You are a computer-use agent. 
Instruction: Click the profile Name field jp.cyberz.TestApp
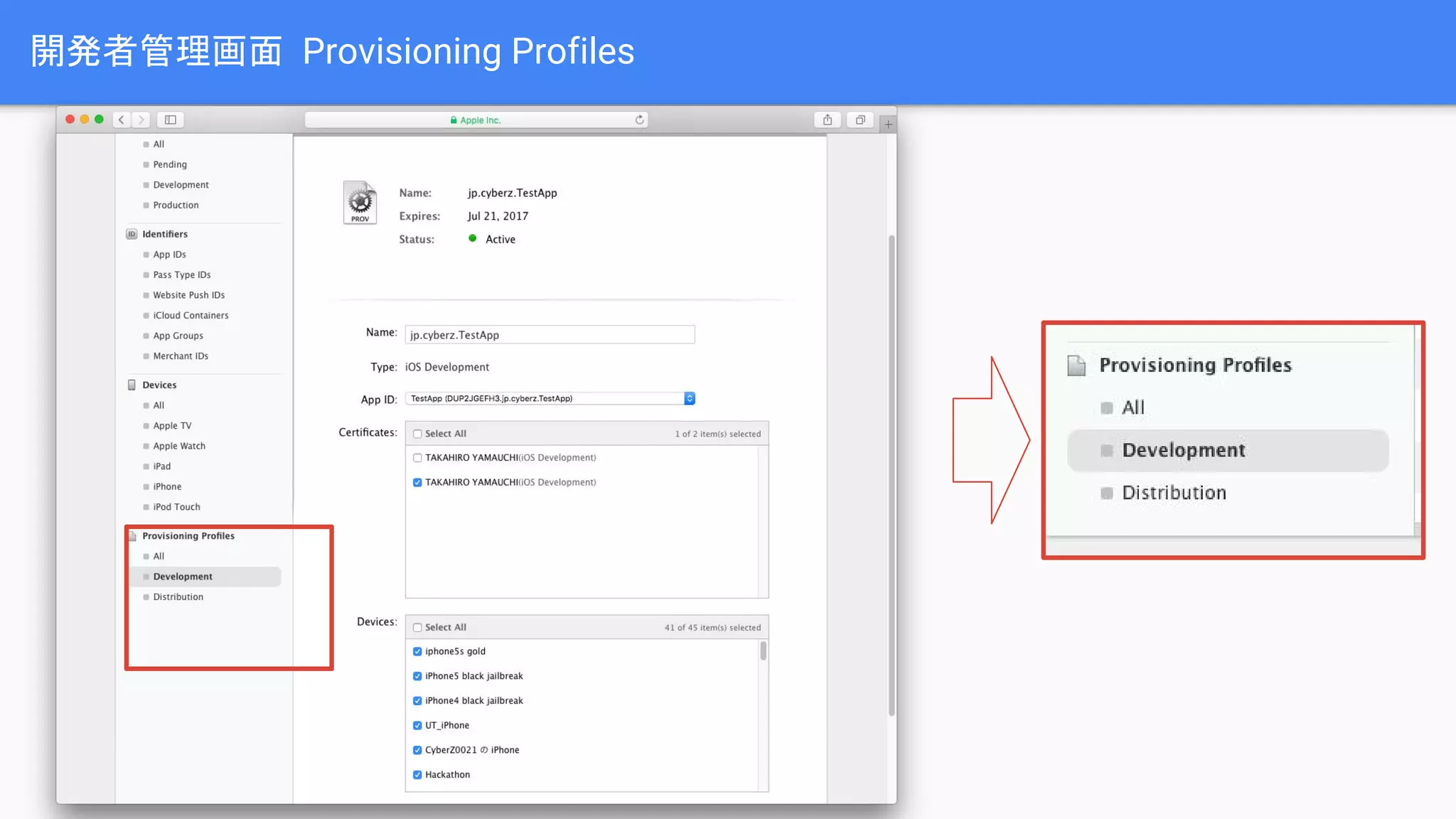pos(550,335)
